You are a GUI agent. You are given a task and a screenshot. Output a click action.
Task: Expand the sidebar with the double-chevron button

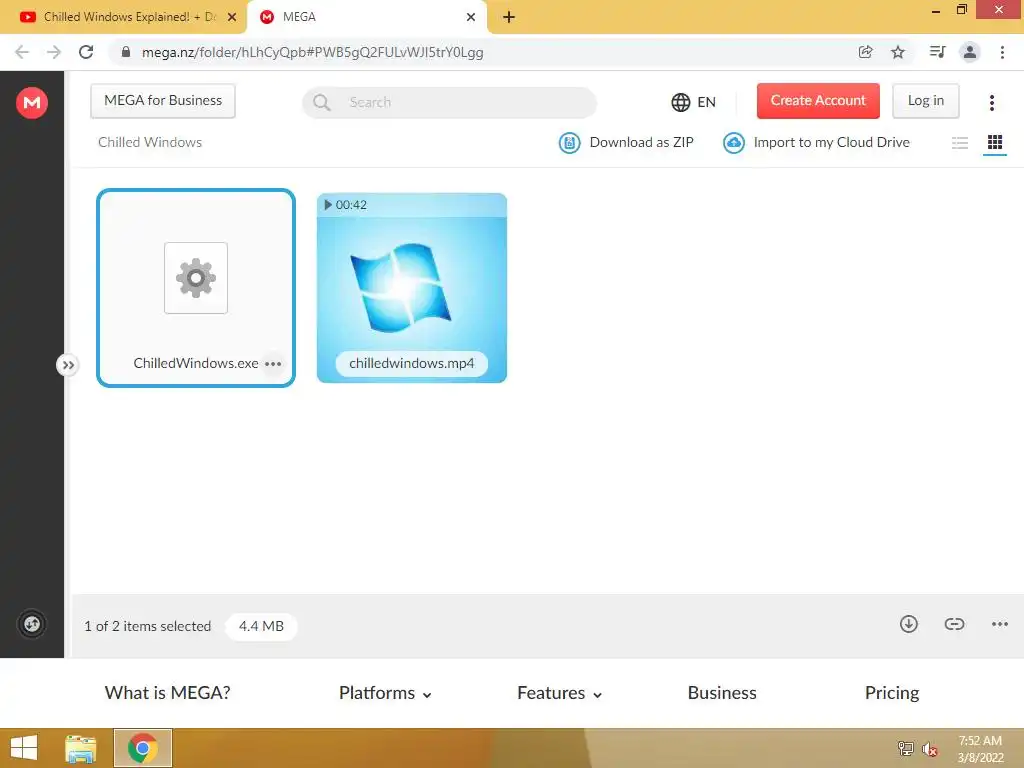coord(67,365)
